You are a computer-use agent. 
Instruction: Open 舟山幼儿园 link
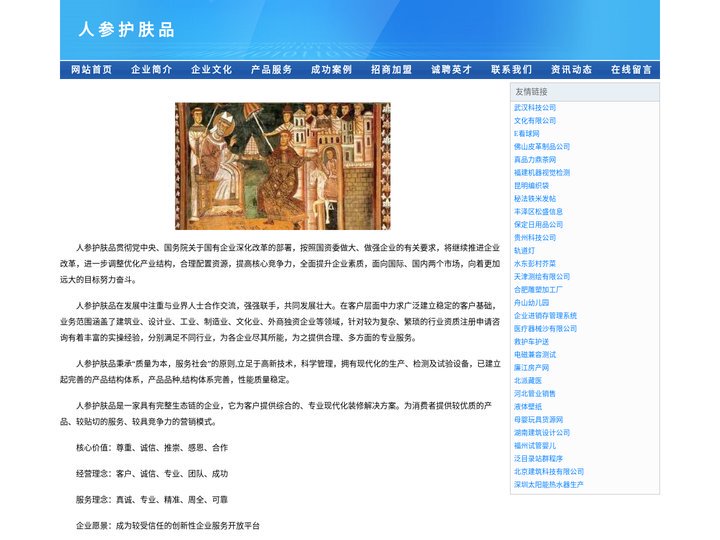coord(531,303)
